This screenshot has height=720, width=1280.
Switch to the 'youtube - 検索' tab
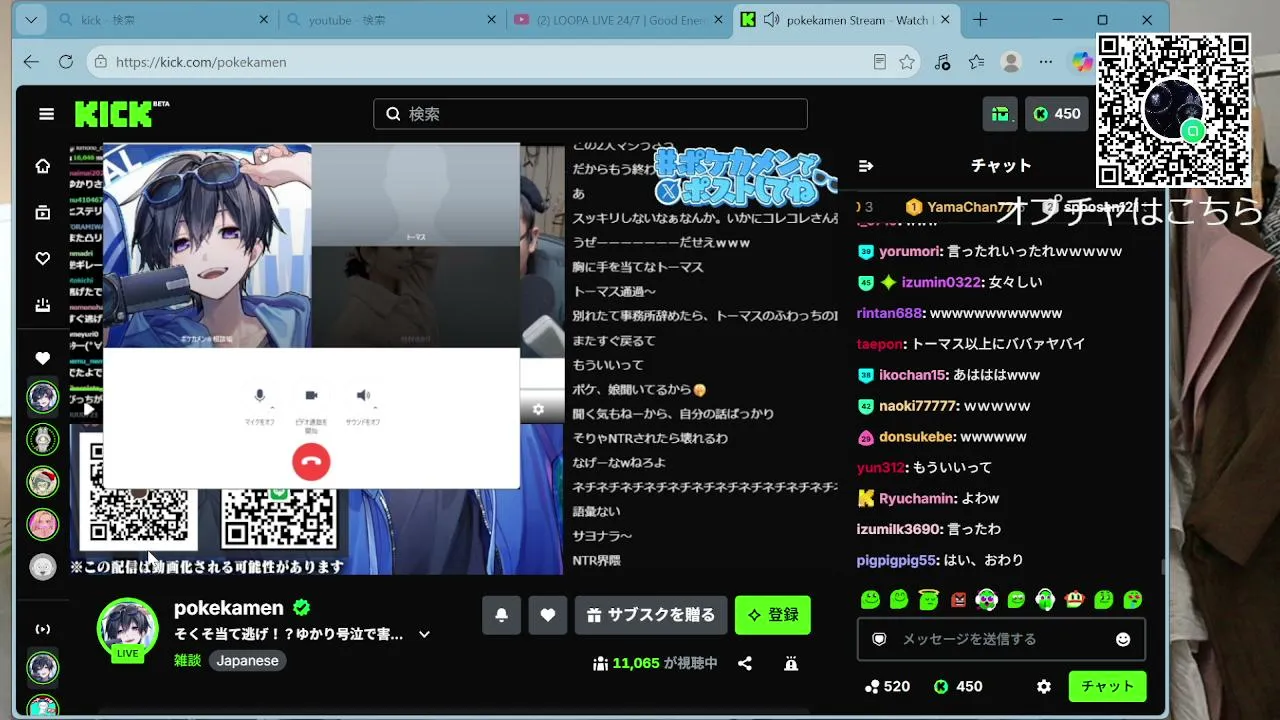[391, 20]
